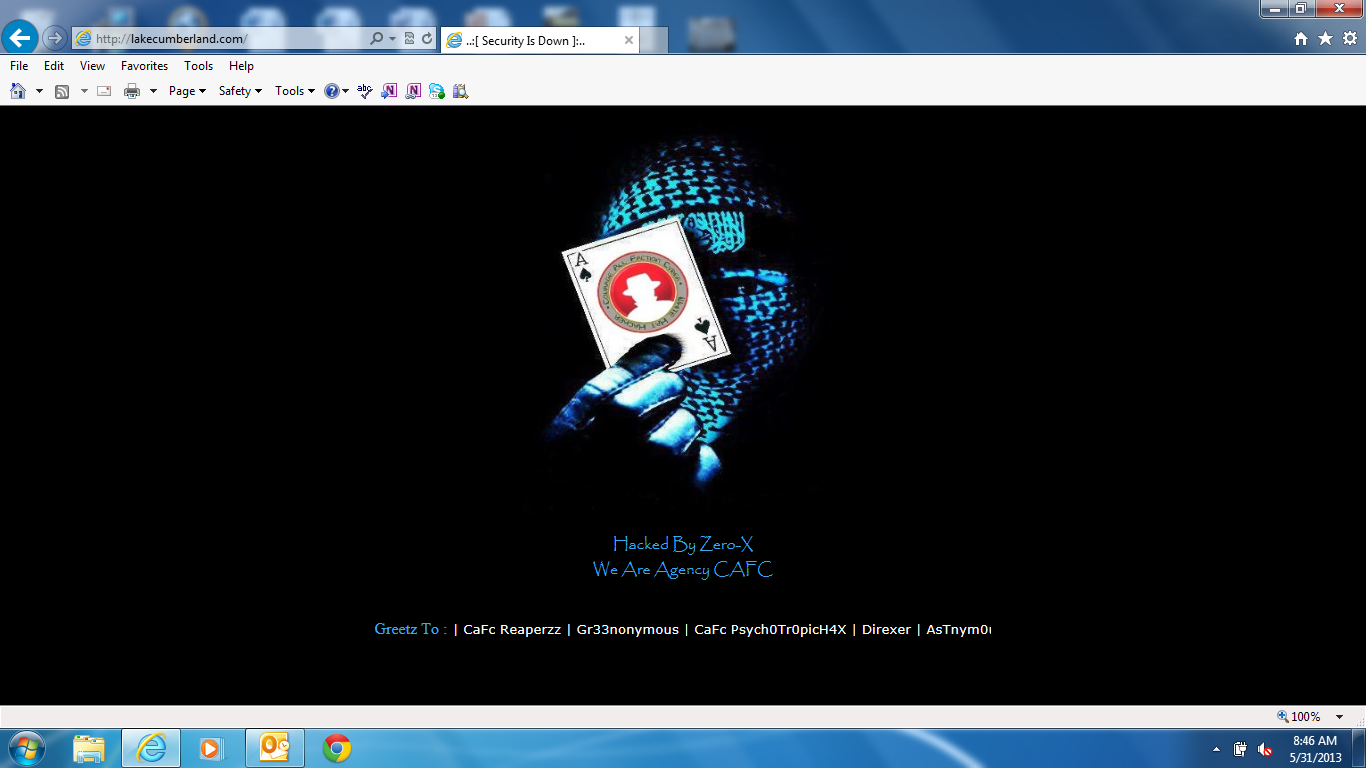
Task: Click the OneNote Linked Notes icon
Action: point(413,91)
